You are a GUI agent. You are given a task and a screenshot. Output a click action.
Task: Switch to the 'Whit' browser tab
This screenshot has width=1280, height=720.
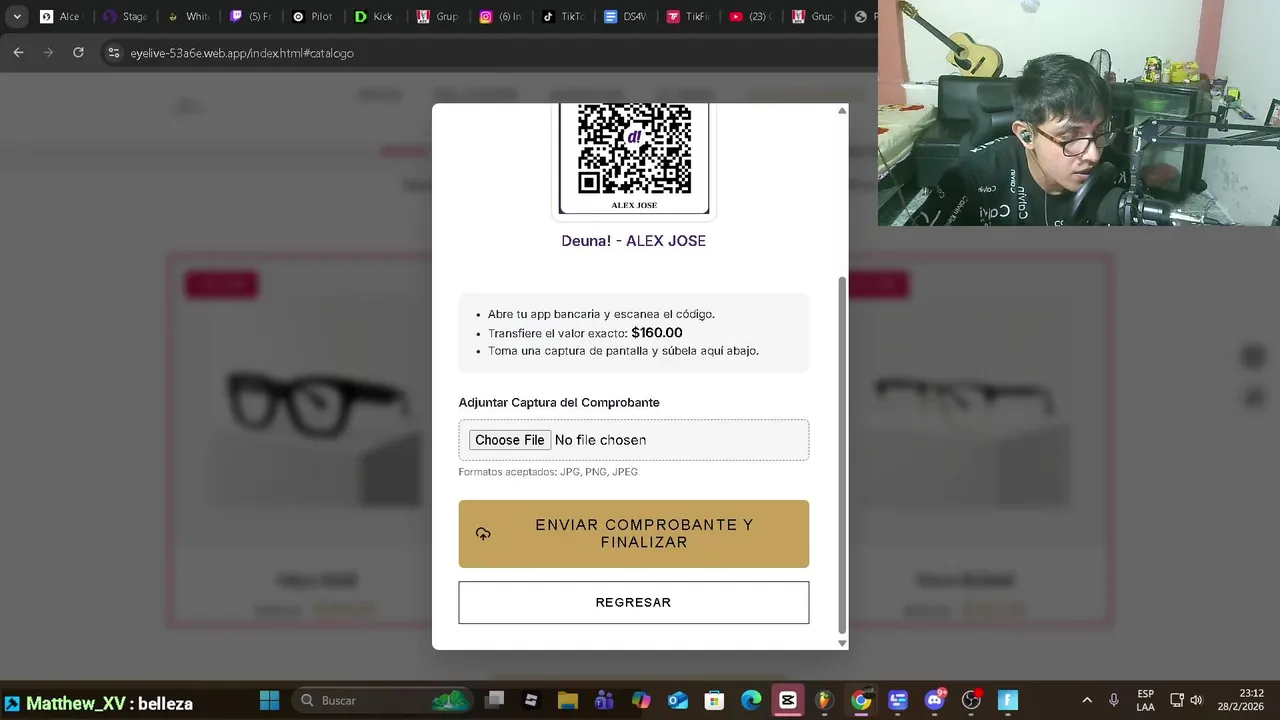(188, 16)
